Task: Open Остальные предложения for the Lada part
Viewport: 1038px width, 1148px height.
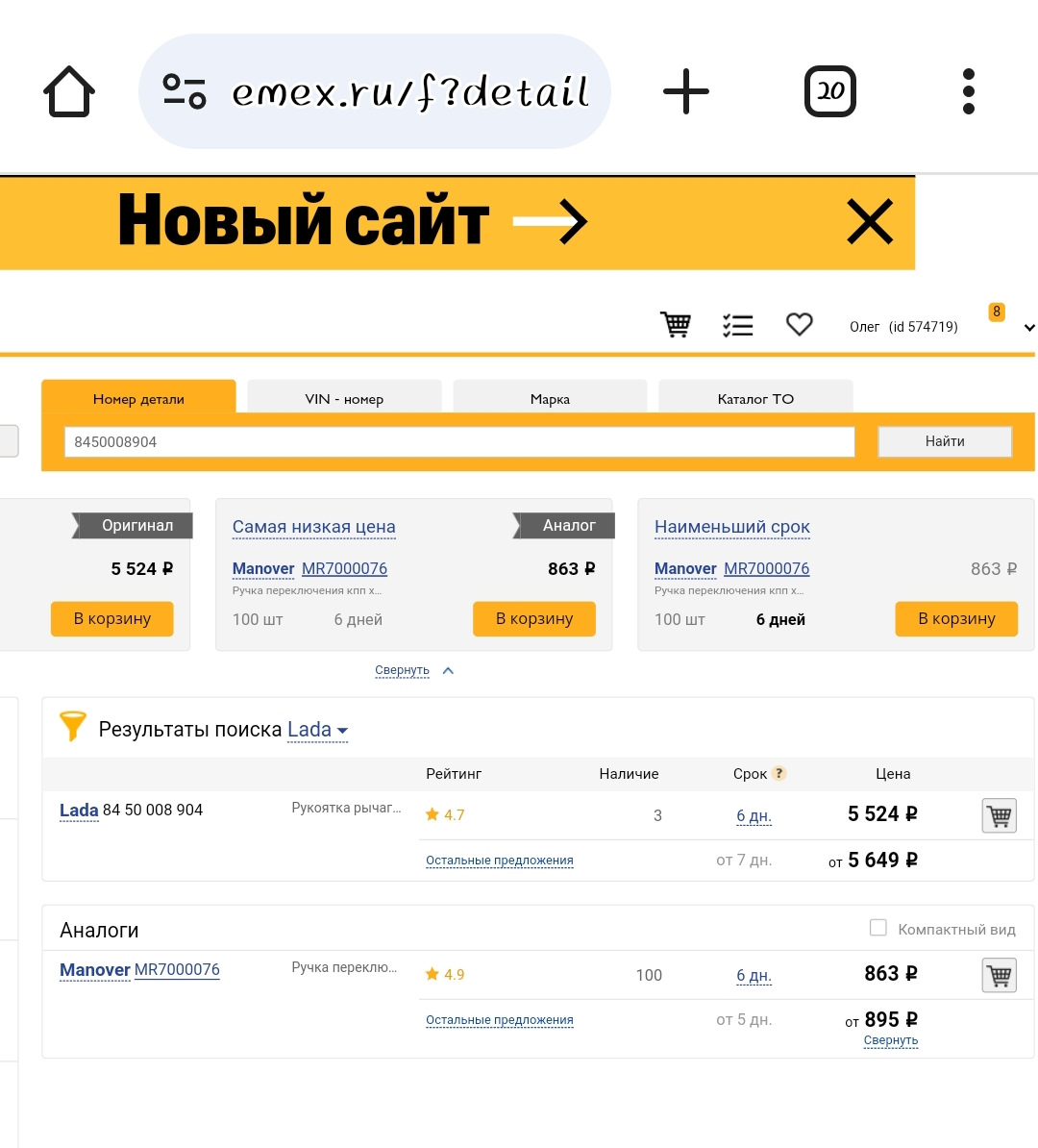Action: [x=499, y=861]
